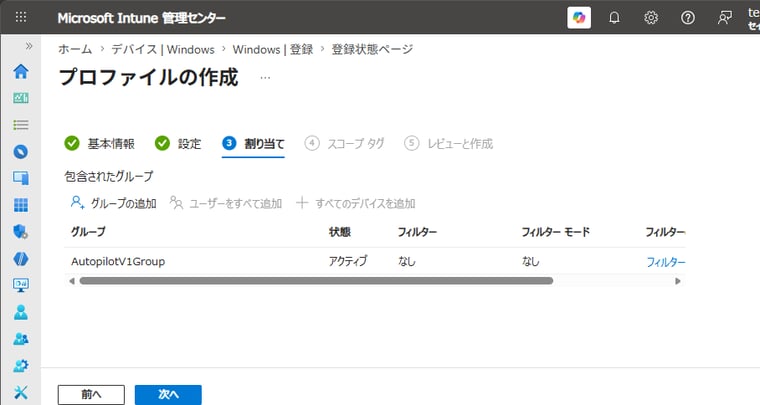Click the 登録状態ページ breadcrumb
760x405 pixels.
[372, 49]
